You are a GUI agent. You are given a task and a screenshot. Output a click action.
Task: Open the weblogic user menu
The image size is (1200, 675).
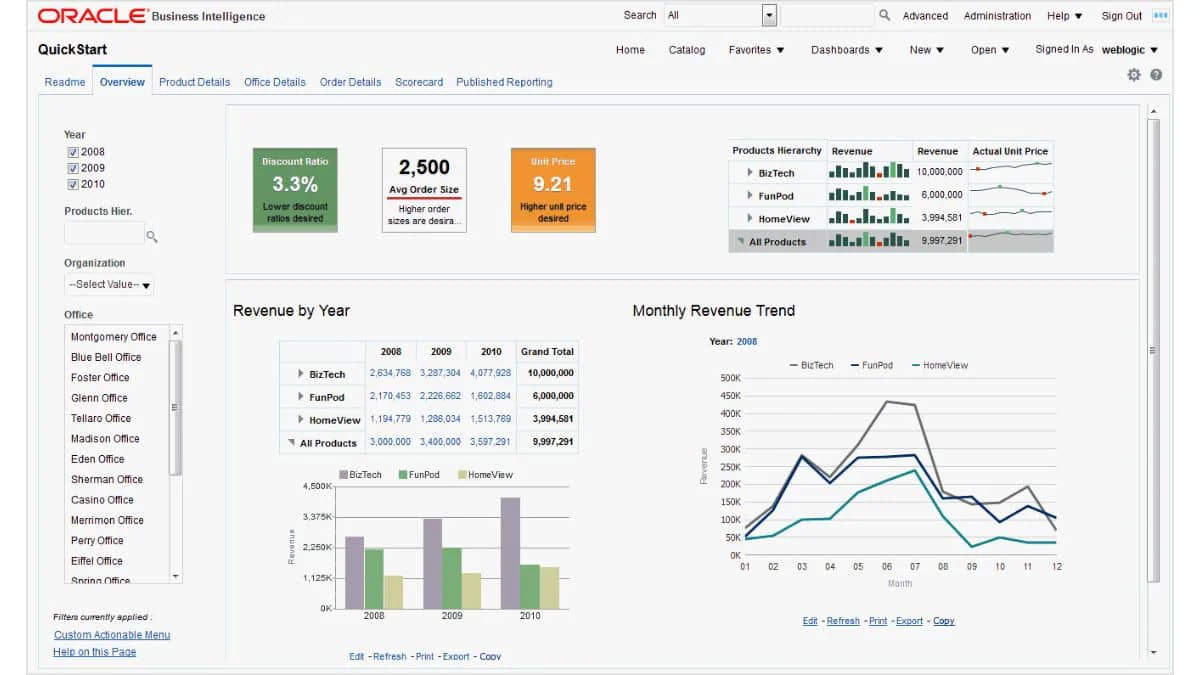[1130, 50]
